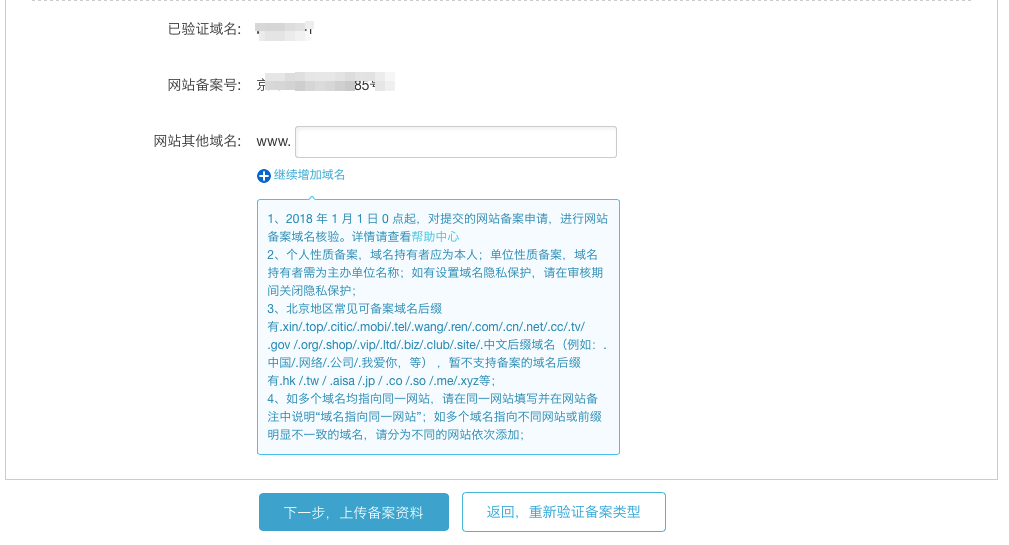Focus the 网站其他域名 text input field
Viewport: 1009px width, 545px height.
coord(455,142)
